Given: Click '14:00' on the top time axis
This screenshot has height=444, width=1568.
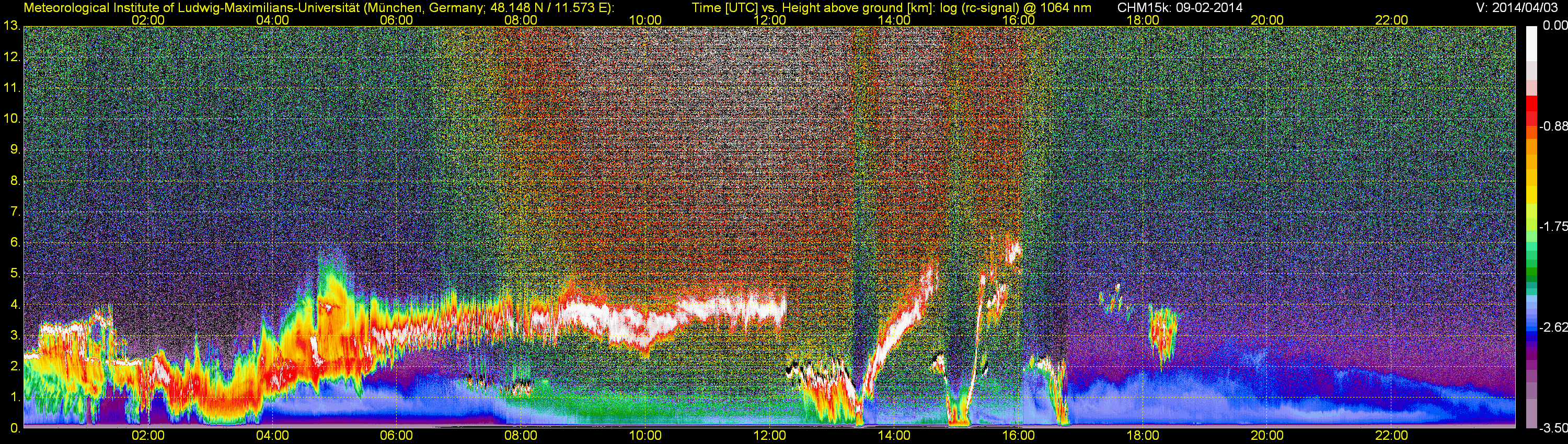Looking at the screenshot, I should click(894, 20).
